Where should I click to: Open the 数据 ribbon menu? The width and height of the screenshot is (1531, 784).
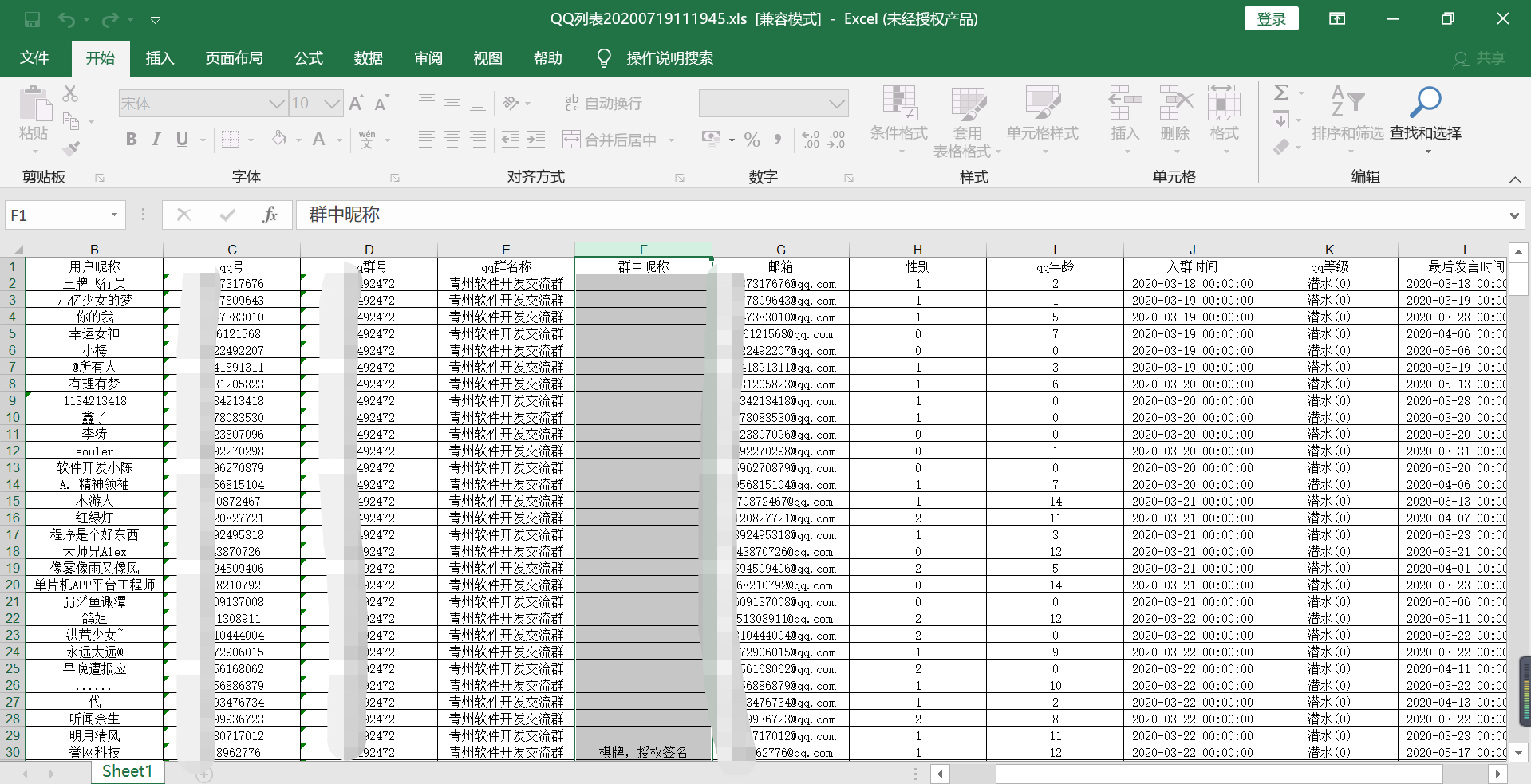tap(368, 57)
